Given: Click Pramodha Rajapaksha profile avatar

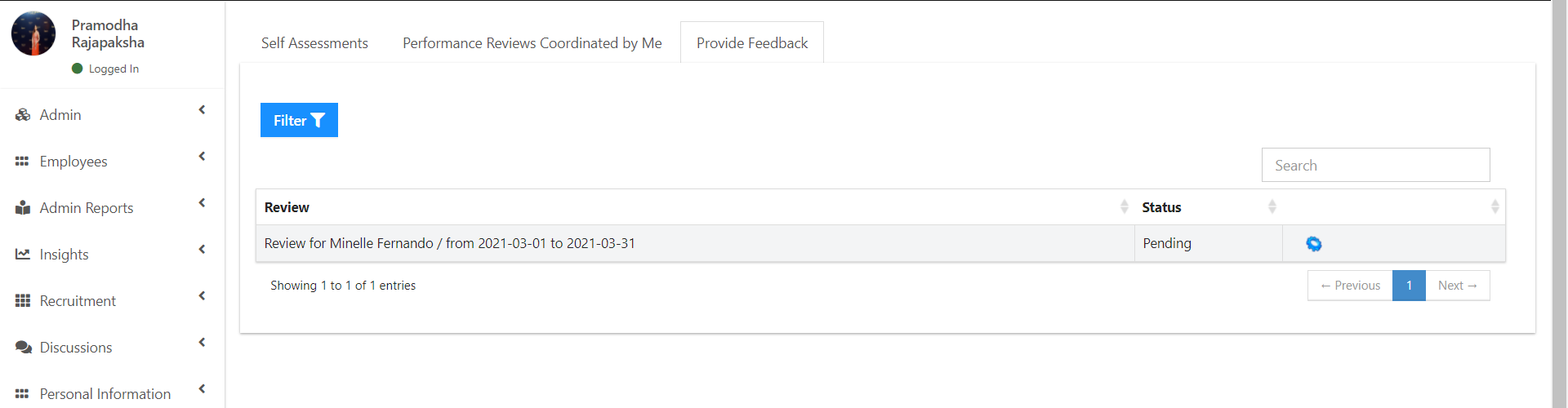Looking at the screenshot, I should point(33,33).
